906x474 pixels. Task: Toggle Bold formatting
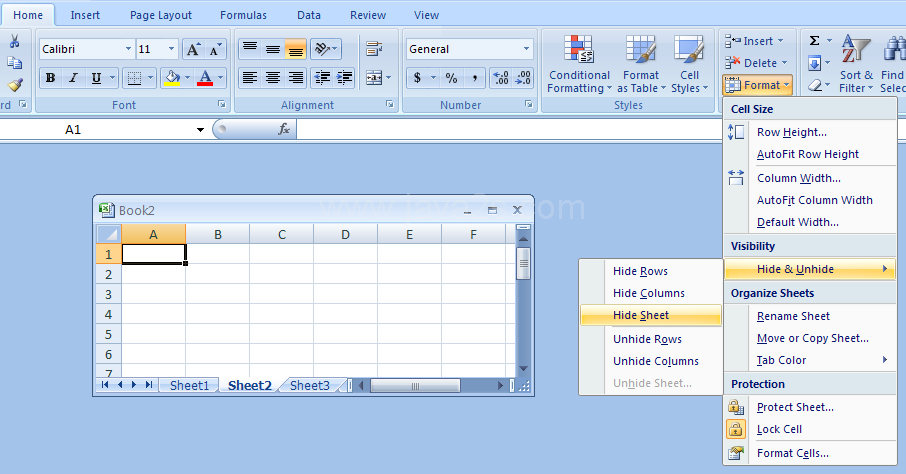[50, 77]
